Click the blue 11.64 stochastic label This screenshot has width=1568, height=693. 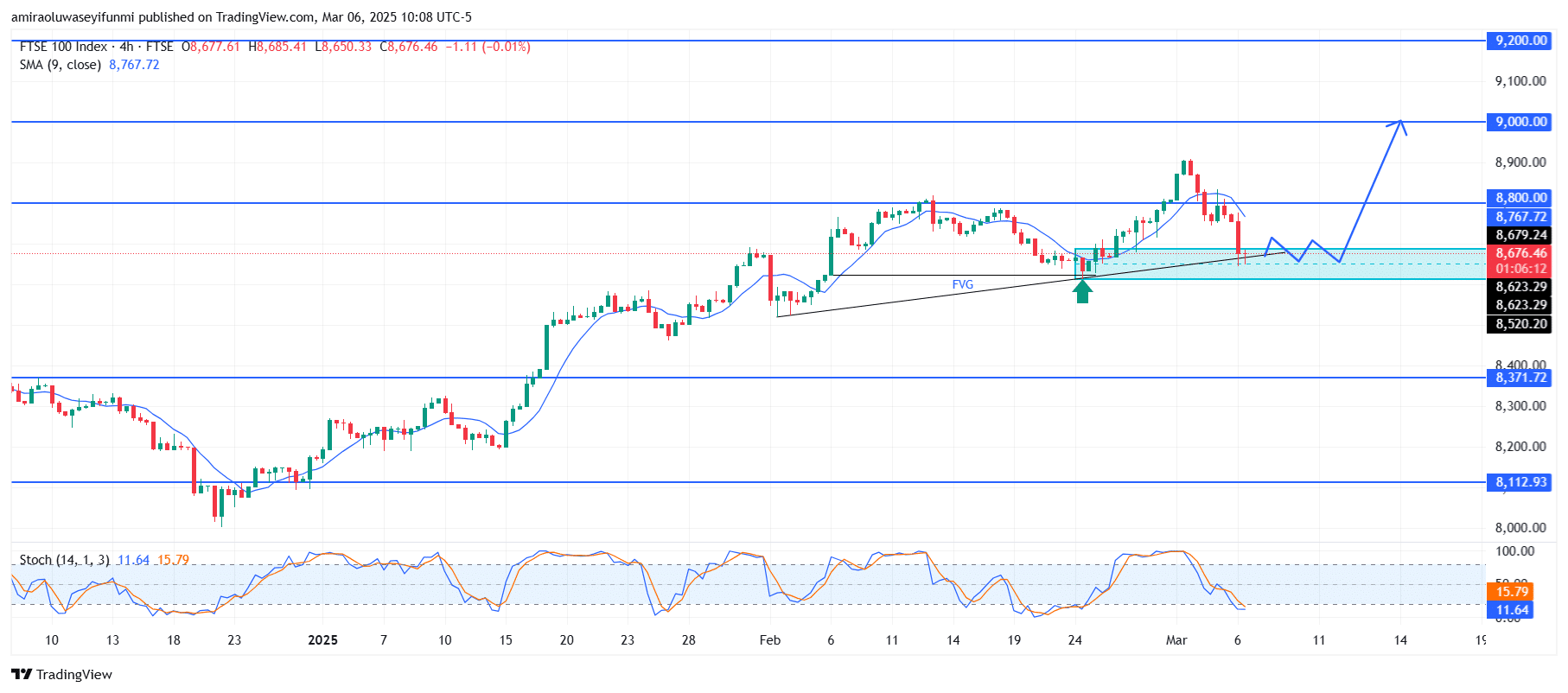click(x=1511, y=610)
